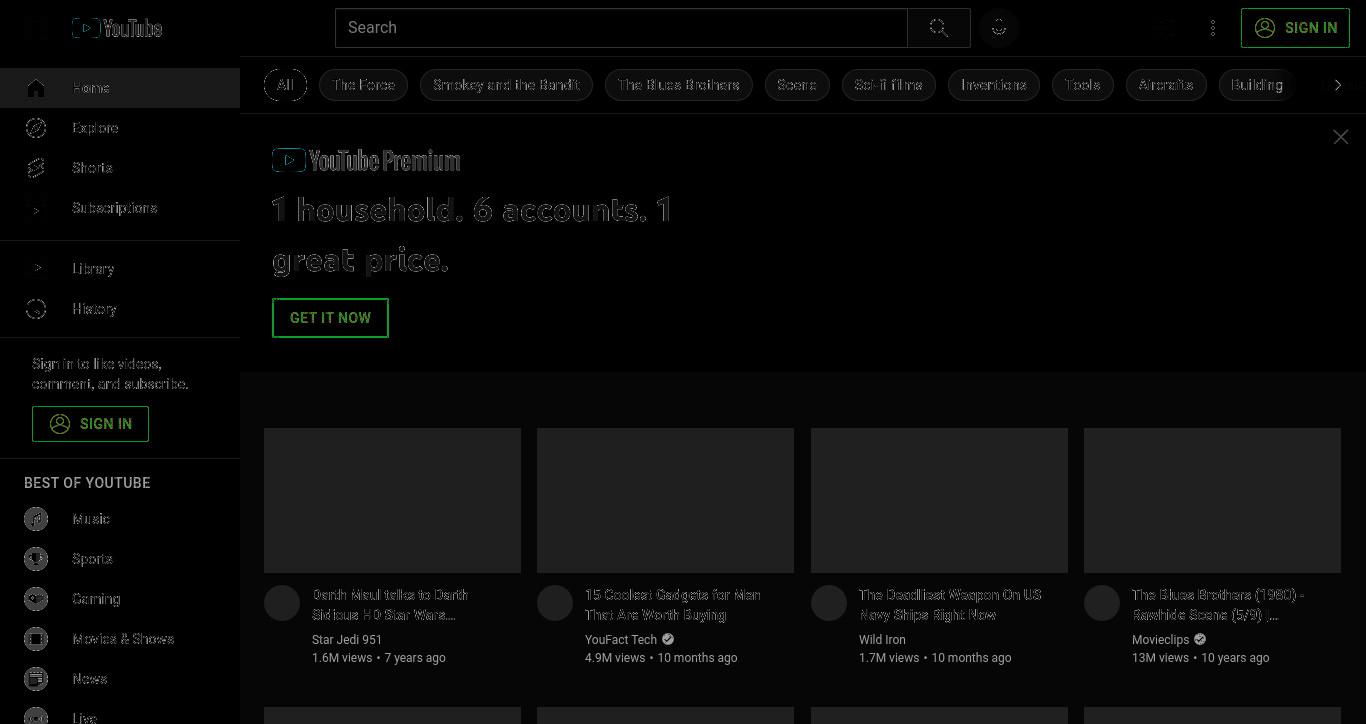Click the Movies & Shows label
1366x724 pixels.
[x=123, y=639]
